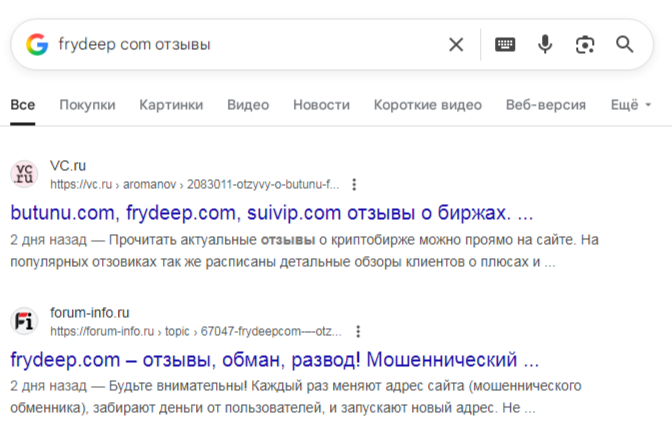
Task: Switch to Веб-версия results
Action: point(545,105)
